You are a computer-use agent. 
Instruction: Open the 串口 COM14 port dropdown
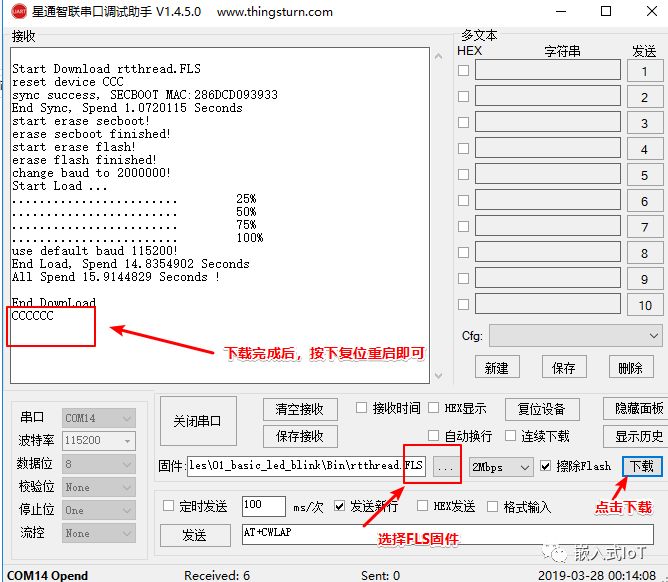(98, 418)
